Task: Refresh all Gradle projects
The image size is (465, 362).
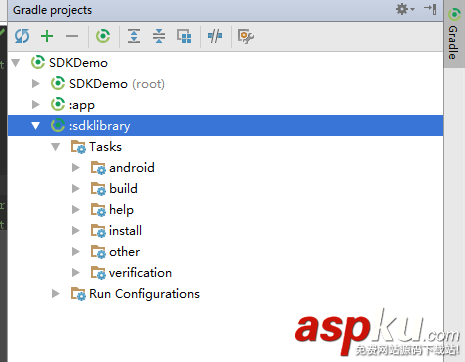Action: tap(22, 36)
